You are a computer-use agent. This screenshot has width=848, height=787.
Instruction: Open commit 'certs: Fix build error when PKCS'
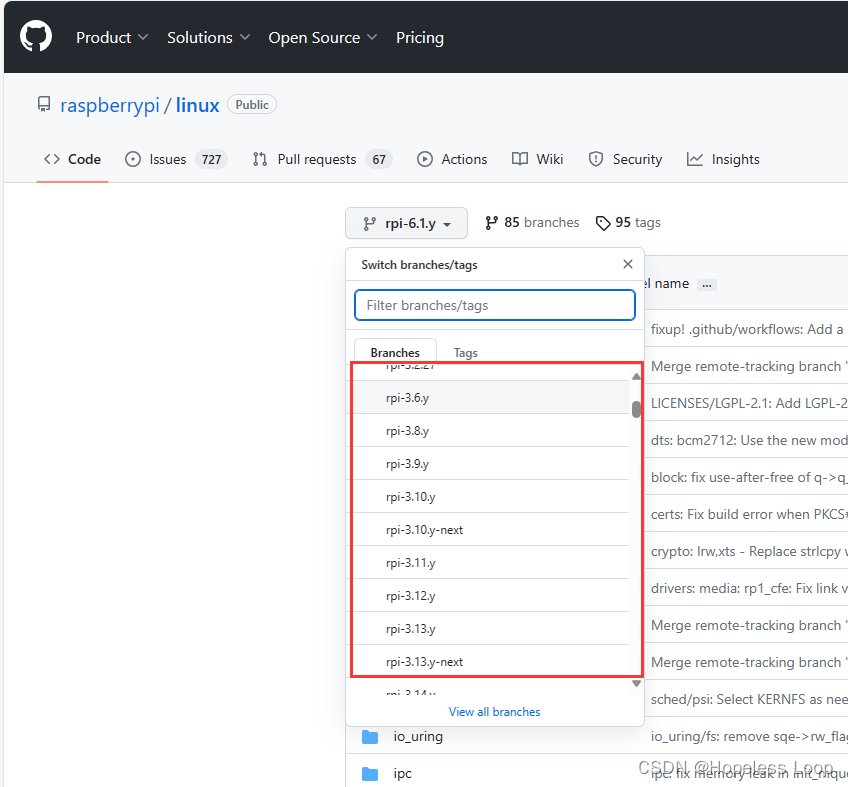pos(748,514)
